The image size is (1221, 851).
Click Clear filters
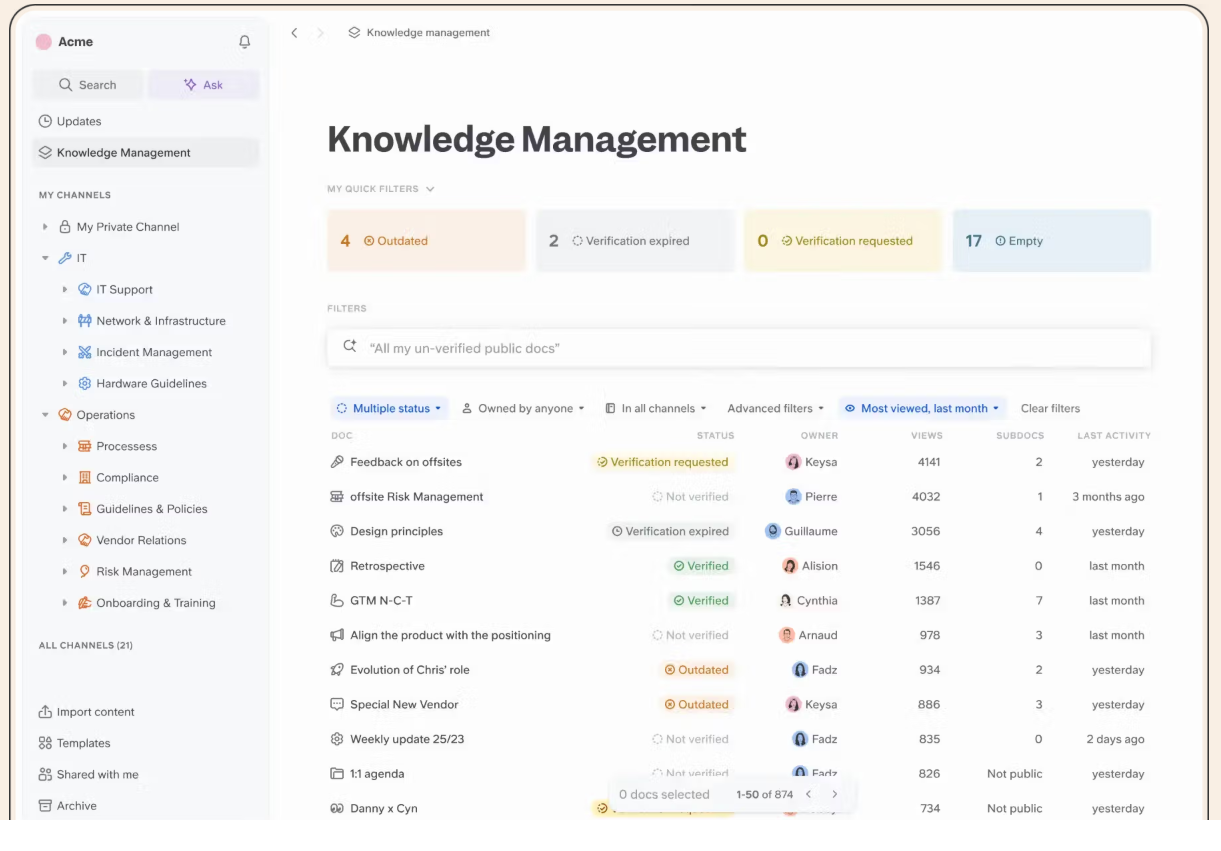click(1050, 409)
